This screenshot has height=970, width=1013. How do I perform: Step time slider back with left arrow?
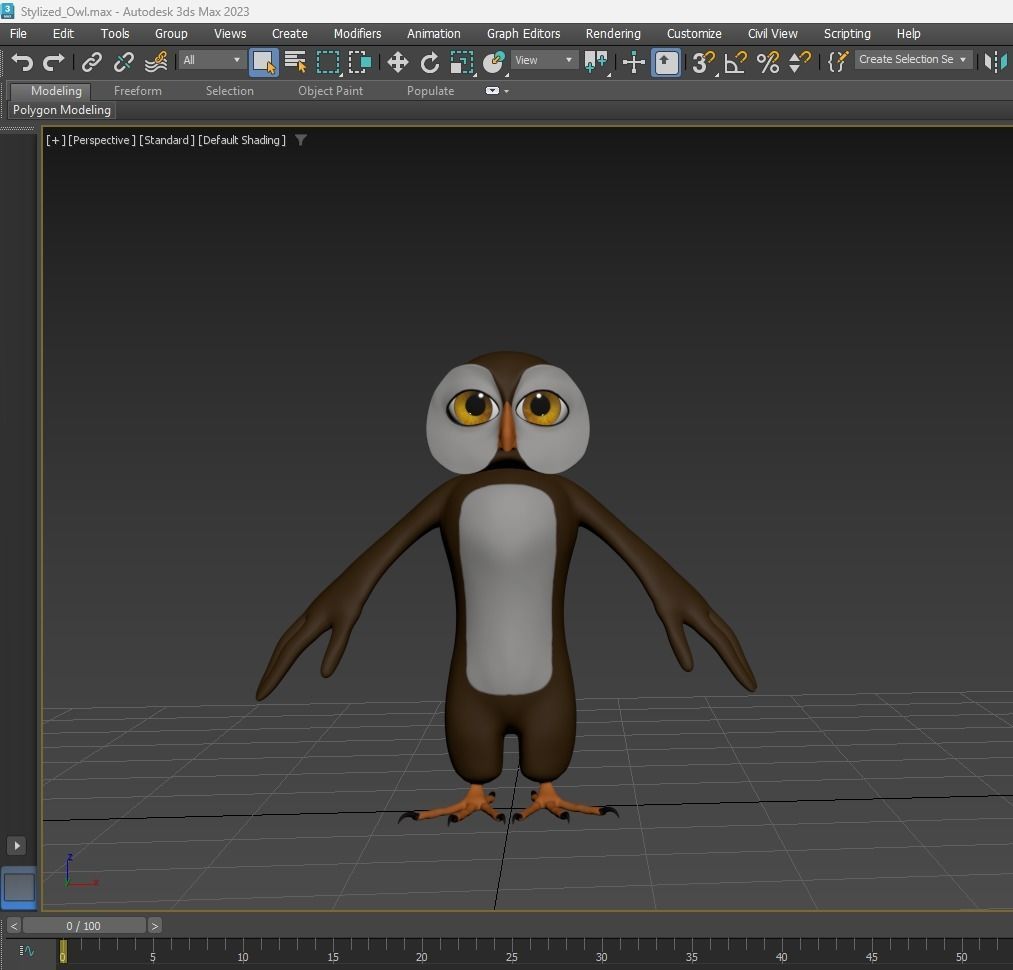[x=14, y=926]
